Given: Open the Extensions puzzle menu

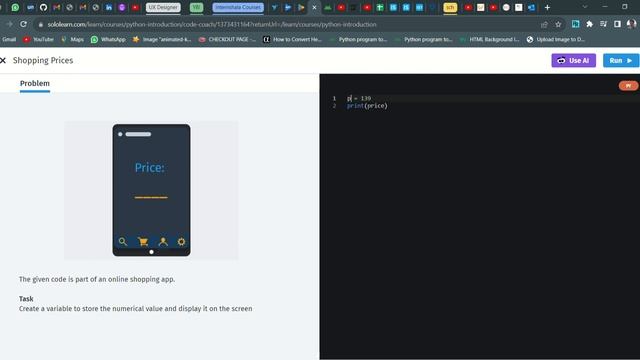Looking at the screenshot, I should pos(589,24).
